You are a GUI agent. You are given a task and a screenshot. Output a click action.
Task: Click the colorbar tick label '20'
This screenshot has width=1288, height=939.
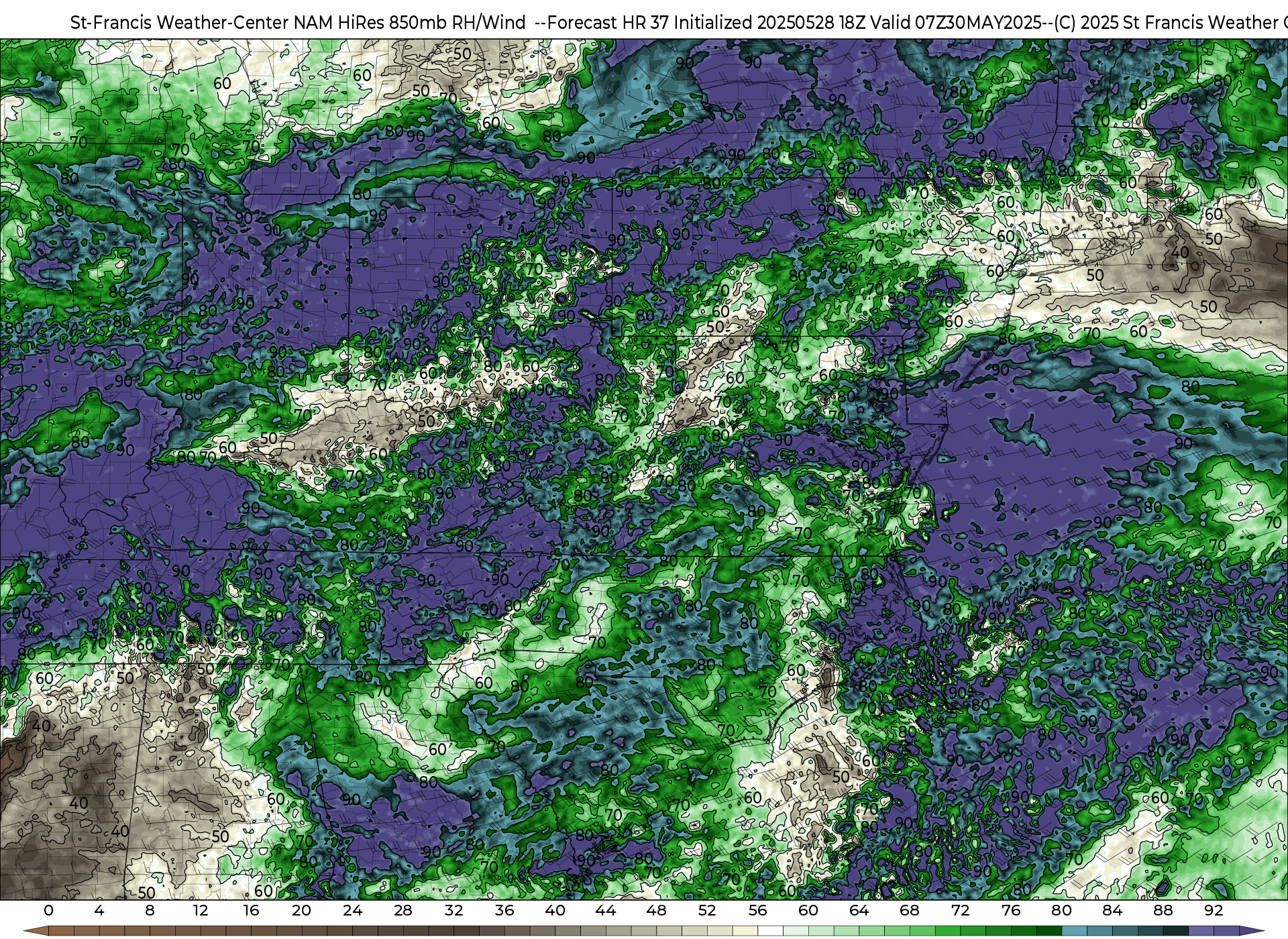[302, 911]
